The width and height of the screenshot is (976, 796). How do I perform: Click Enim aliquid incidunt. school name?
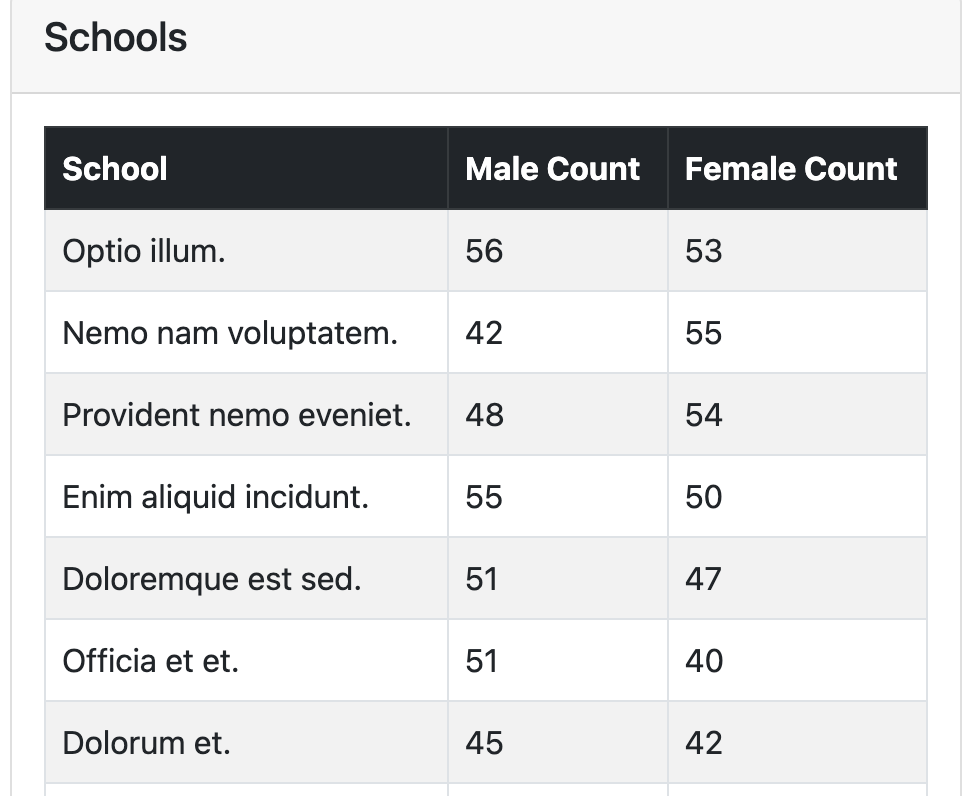point(216,497)
